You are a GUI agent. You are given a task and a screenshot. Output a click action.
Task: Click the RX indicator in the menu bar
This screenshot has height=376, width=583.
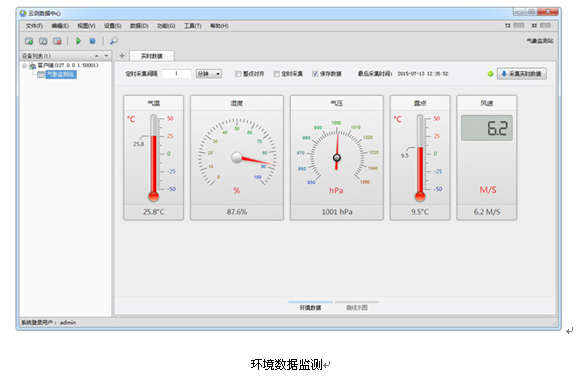[x=541, y=26]
